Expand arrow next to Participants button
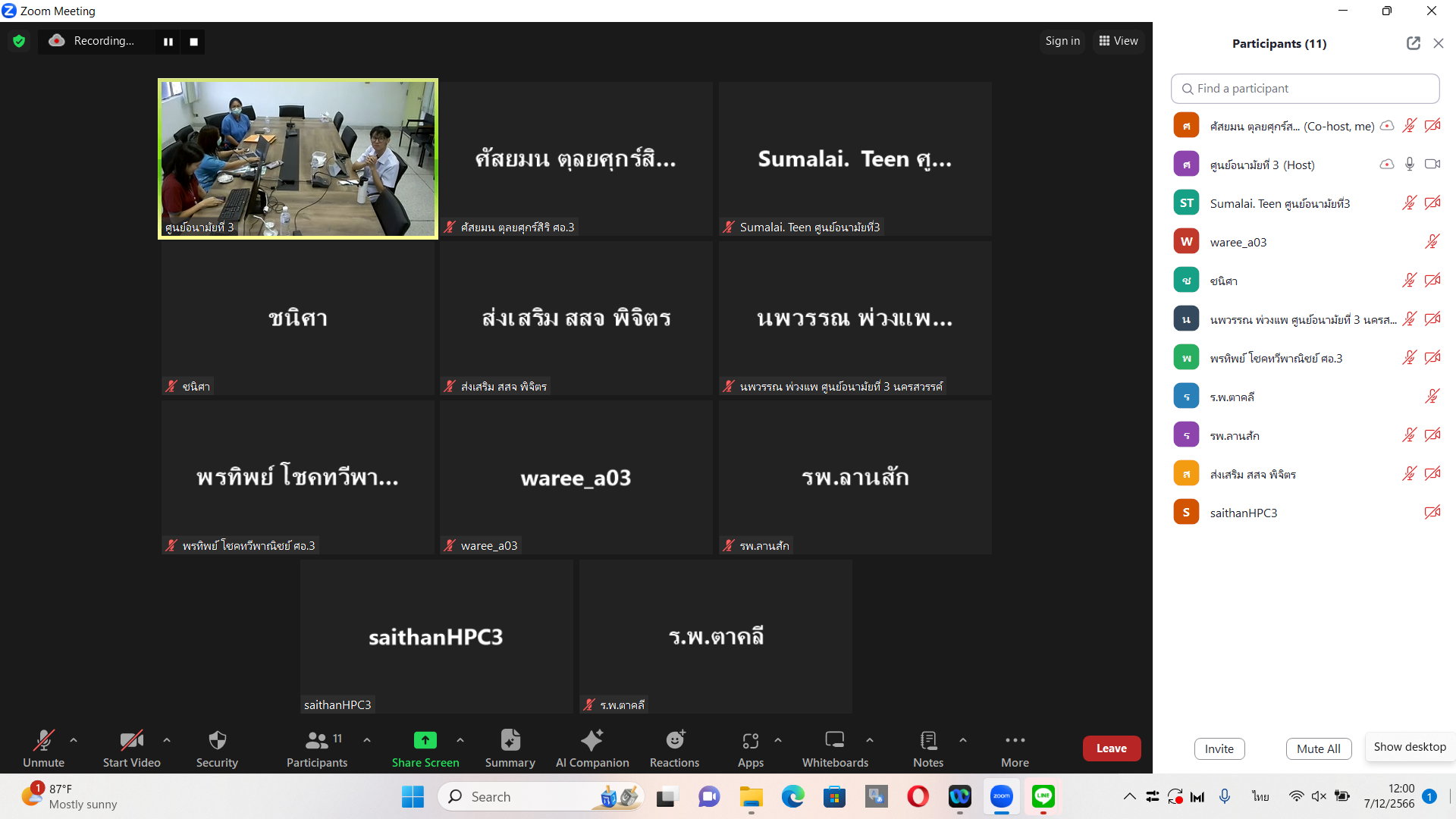1456x819 pixels. click(367, 740)
